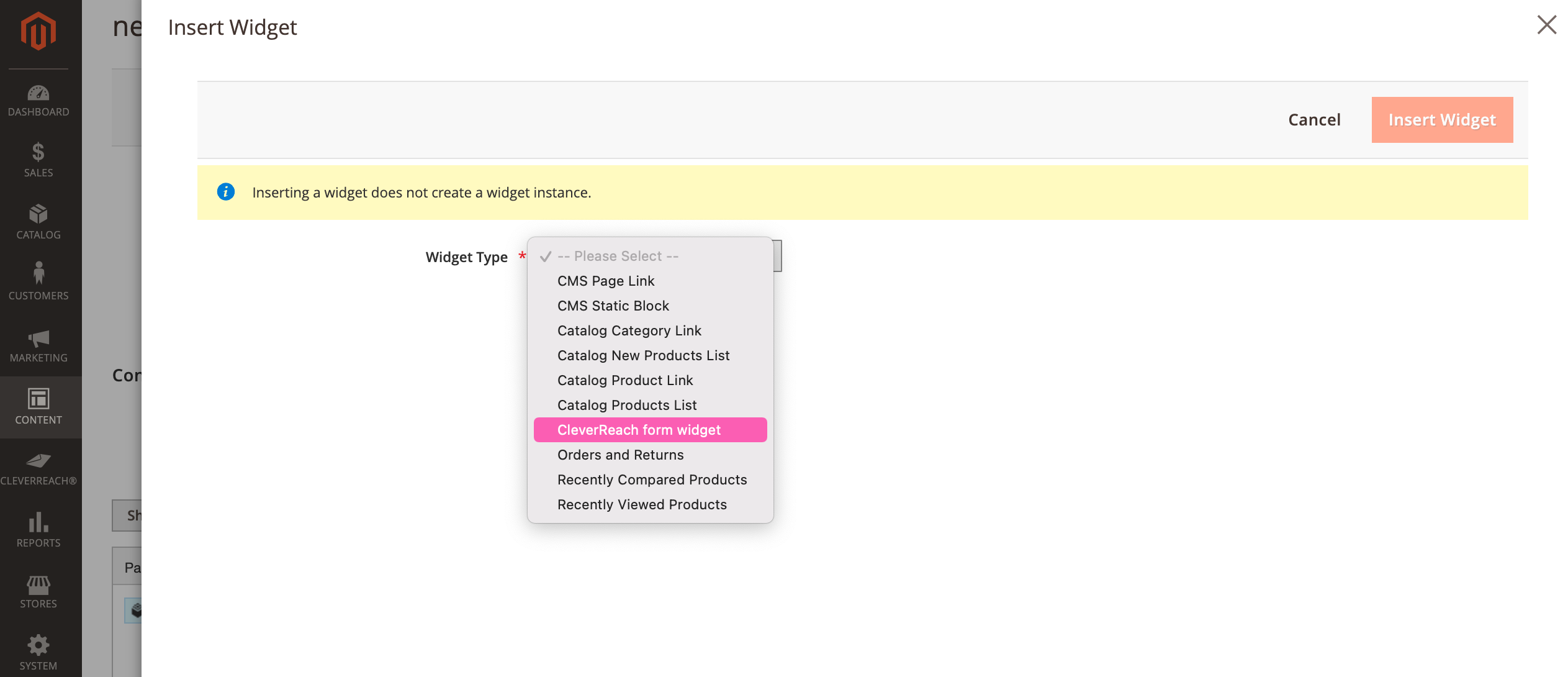
Task: Open the Reports bar chart icon
Action: [x=38, y=529]
